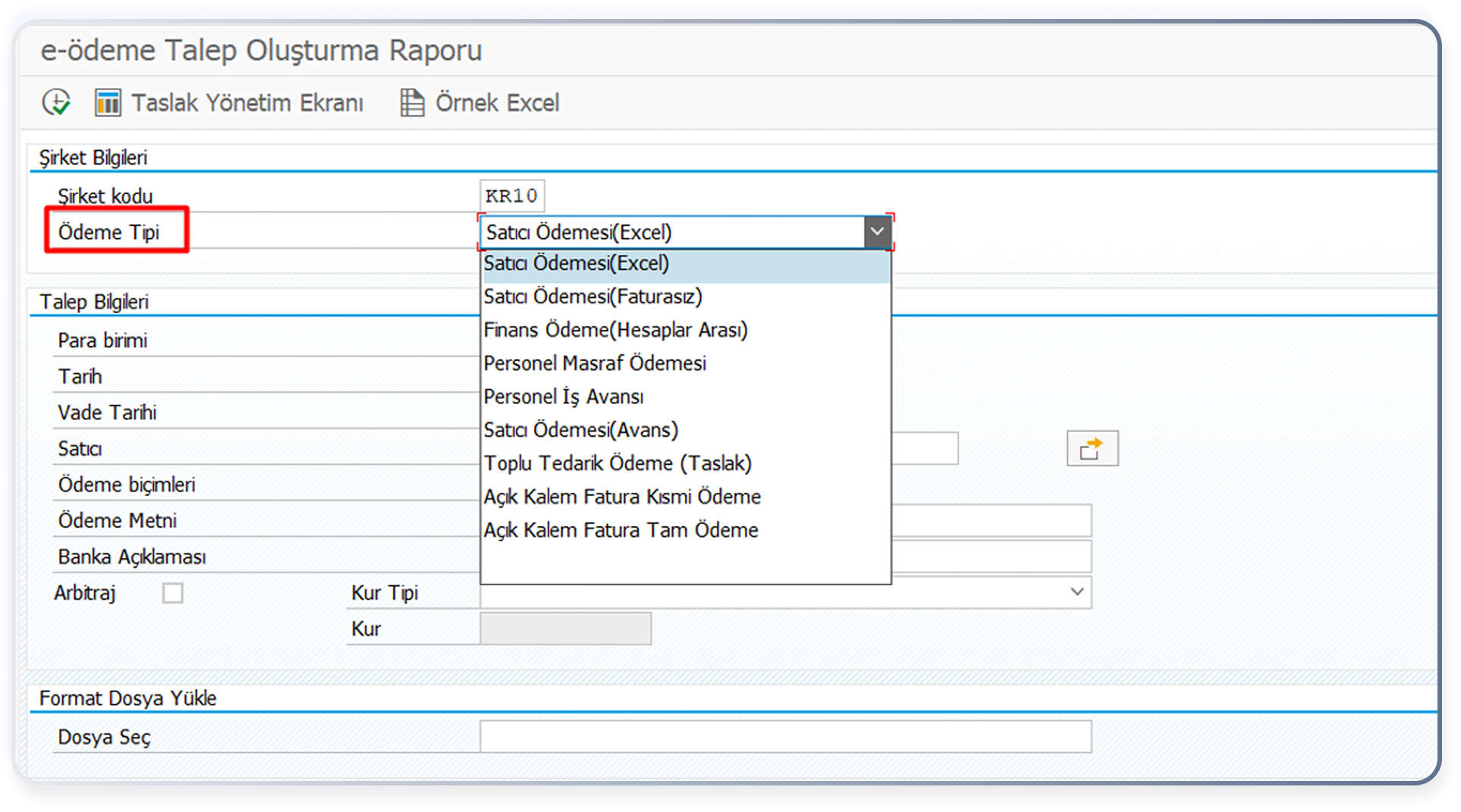Select Satıcı Ödemesi(Excel) in the list
This screenshot has height=812, width=1461.
click(577, 264)
